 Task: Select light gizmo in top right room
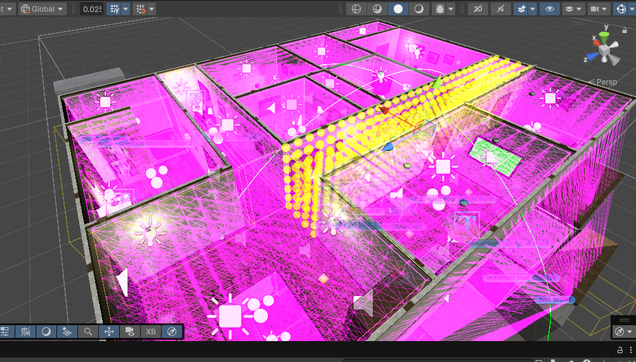pyautogui.click(x=550, y=98)
